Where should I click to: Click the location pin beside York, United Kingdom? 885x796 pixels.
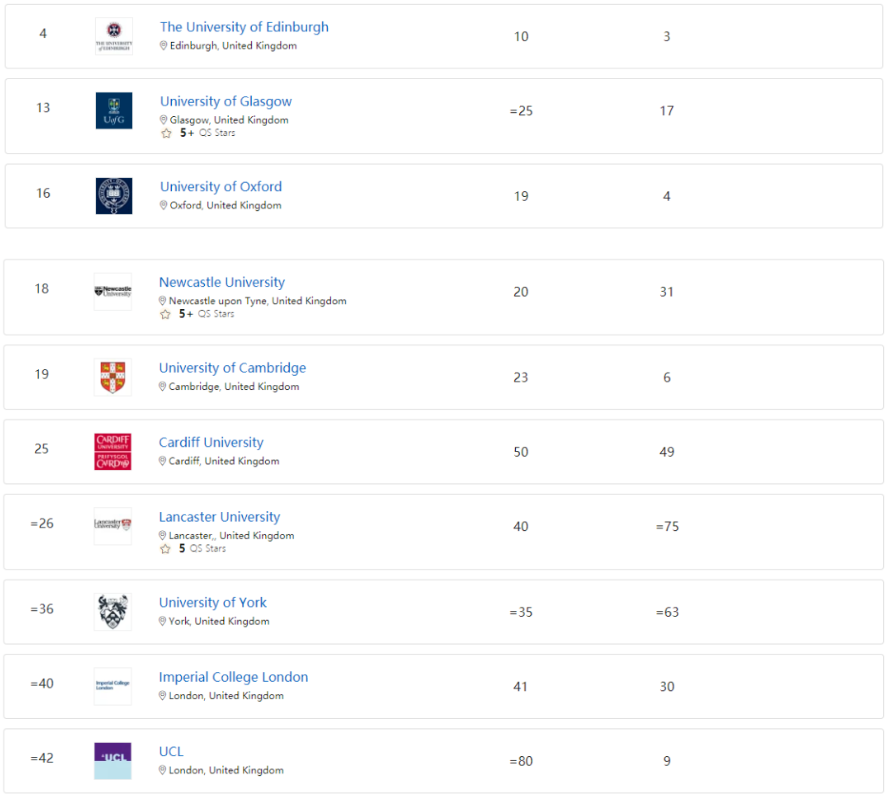click(x=162, y=622)
